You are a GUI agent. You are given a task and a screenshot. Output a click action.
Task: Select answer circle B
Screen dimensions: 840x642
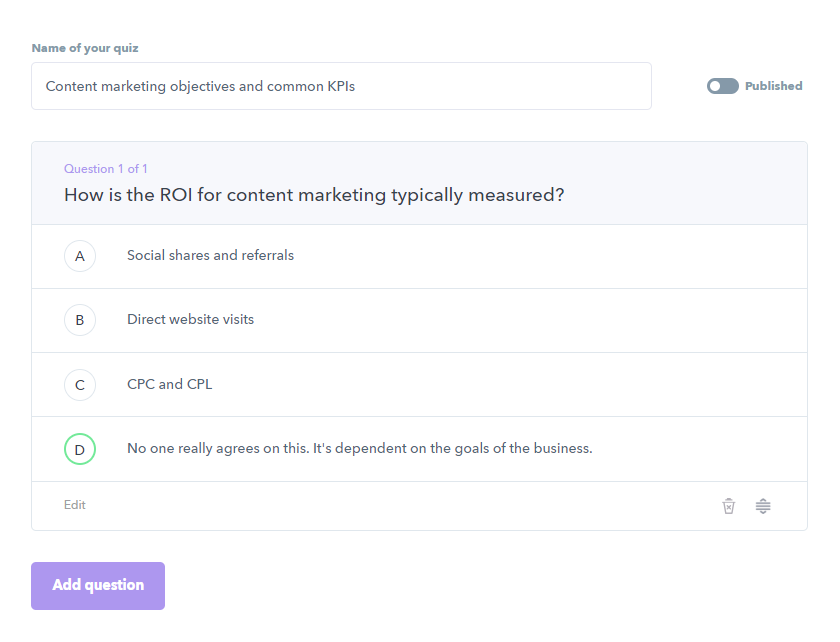[x=80, y=320]
